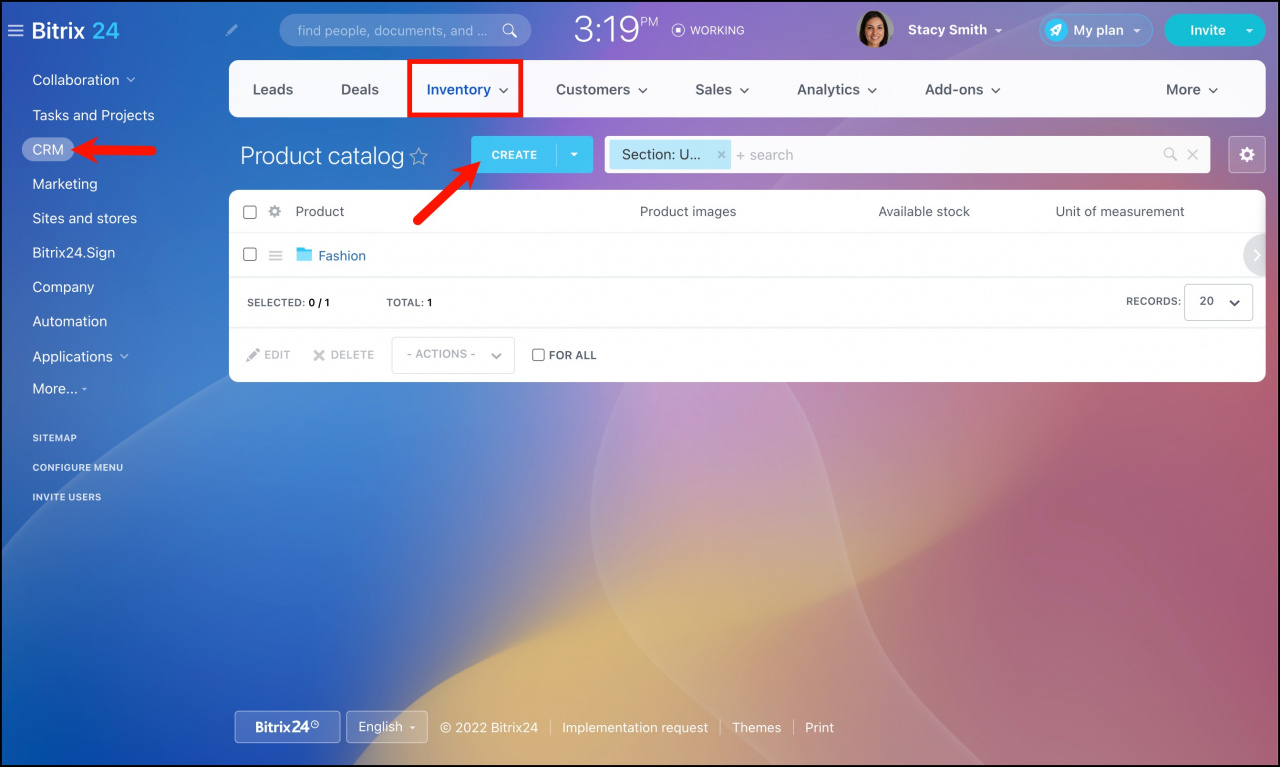Remove the Section filter chip
1280x767 pixels.
(721, 155)
